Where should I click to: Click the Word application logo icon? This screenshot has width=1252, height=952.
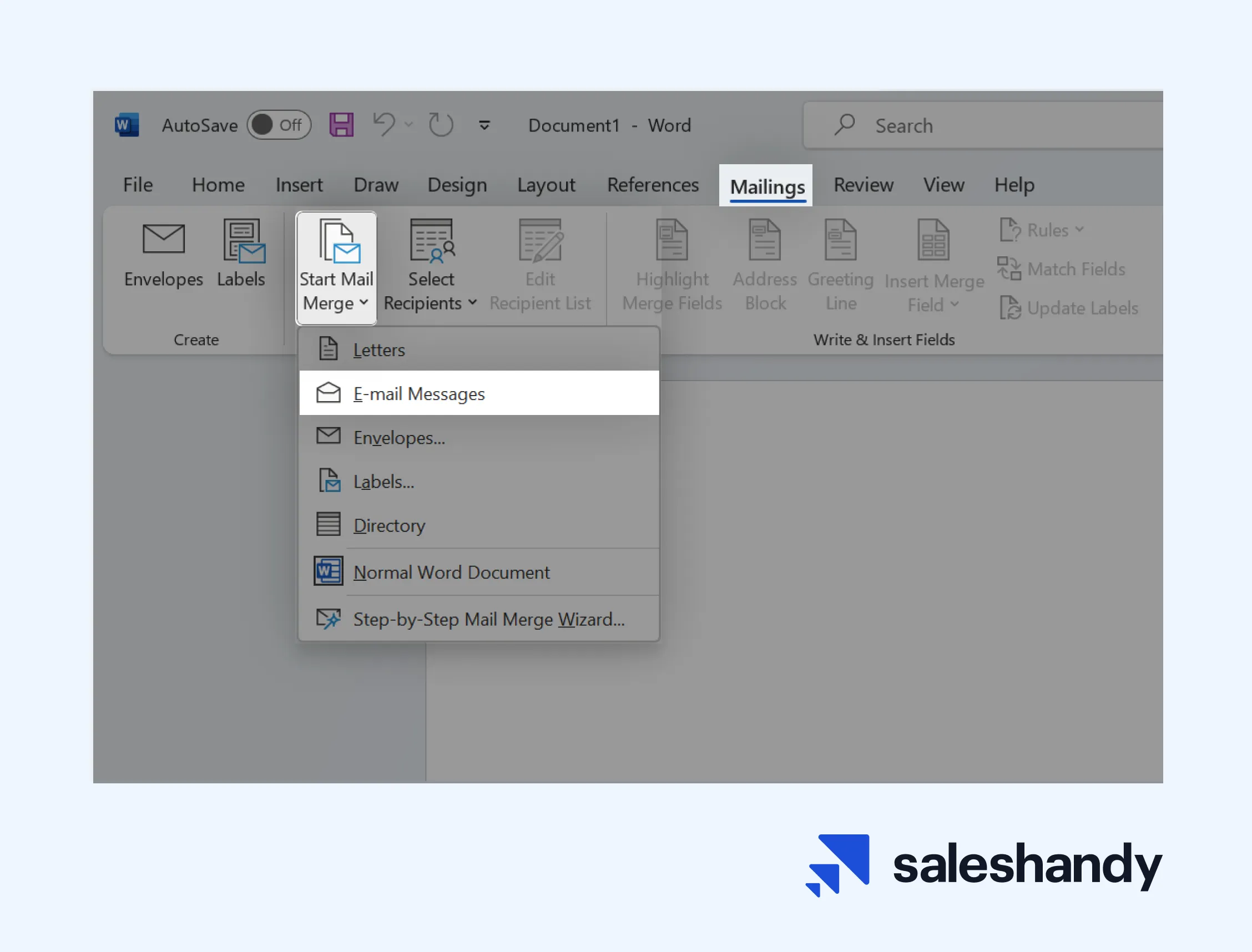coord(127,125)
